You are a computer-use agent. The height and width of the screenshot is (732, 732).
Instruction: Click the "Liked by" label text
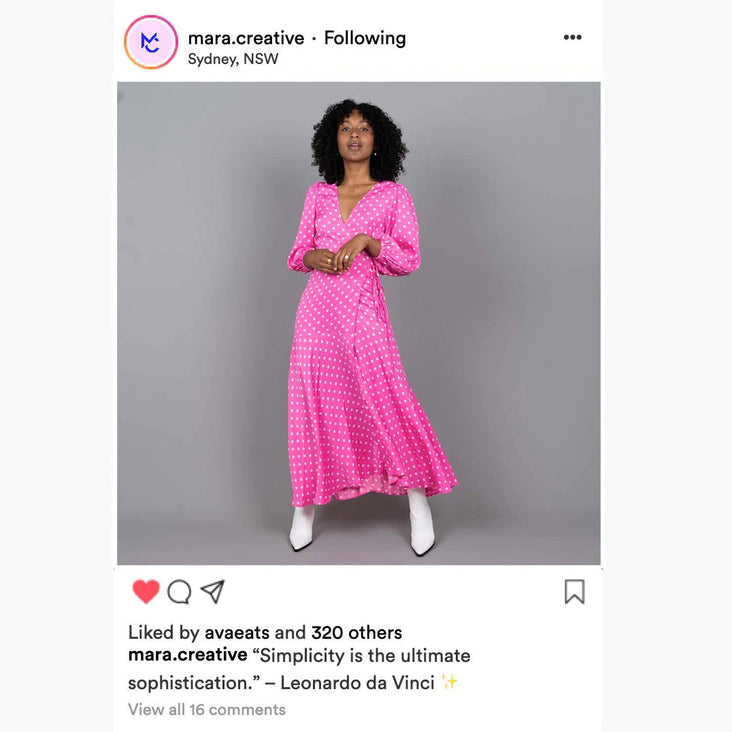coord(164,633)
